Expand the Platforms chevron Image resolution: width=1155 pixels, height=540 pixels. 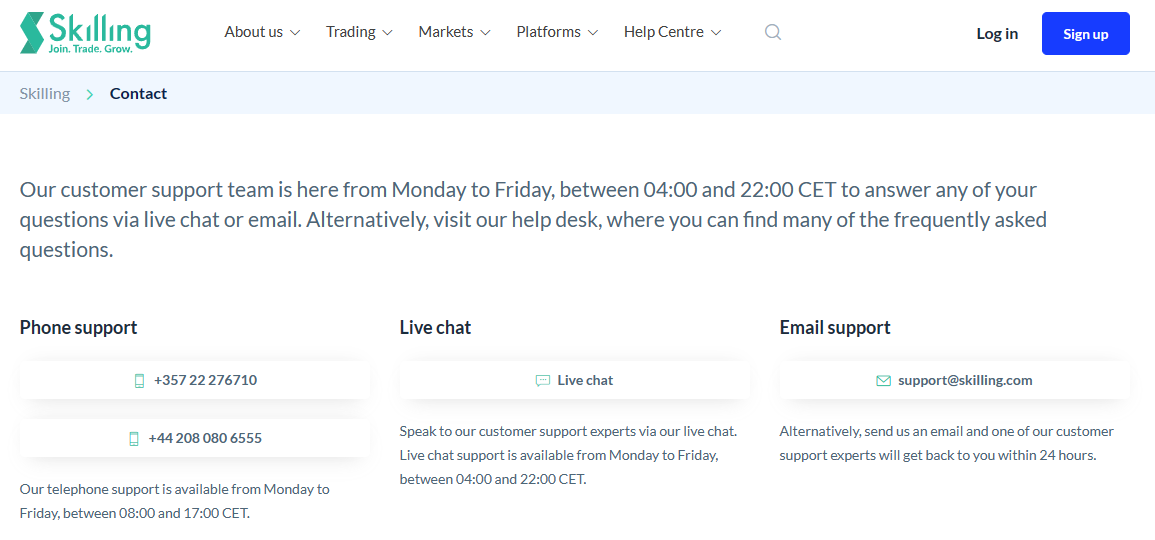click(592, 32)
